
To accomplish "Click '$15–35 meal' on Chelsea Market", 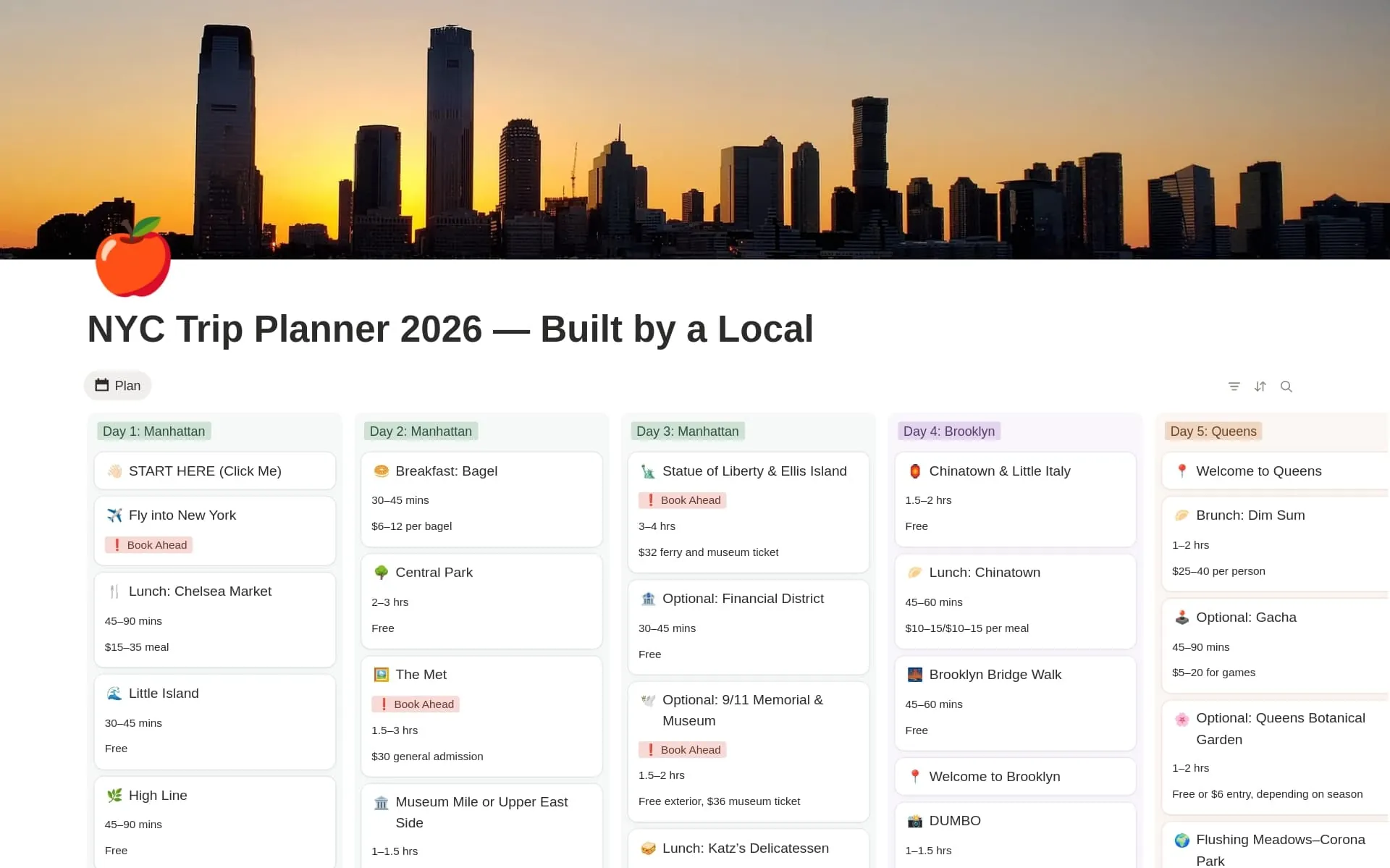I will click(x=137, y=647).
